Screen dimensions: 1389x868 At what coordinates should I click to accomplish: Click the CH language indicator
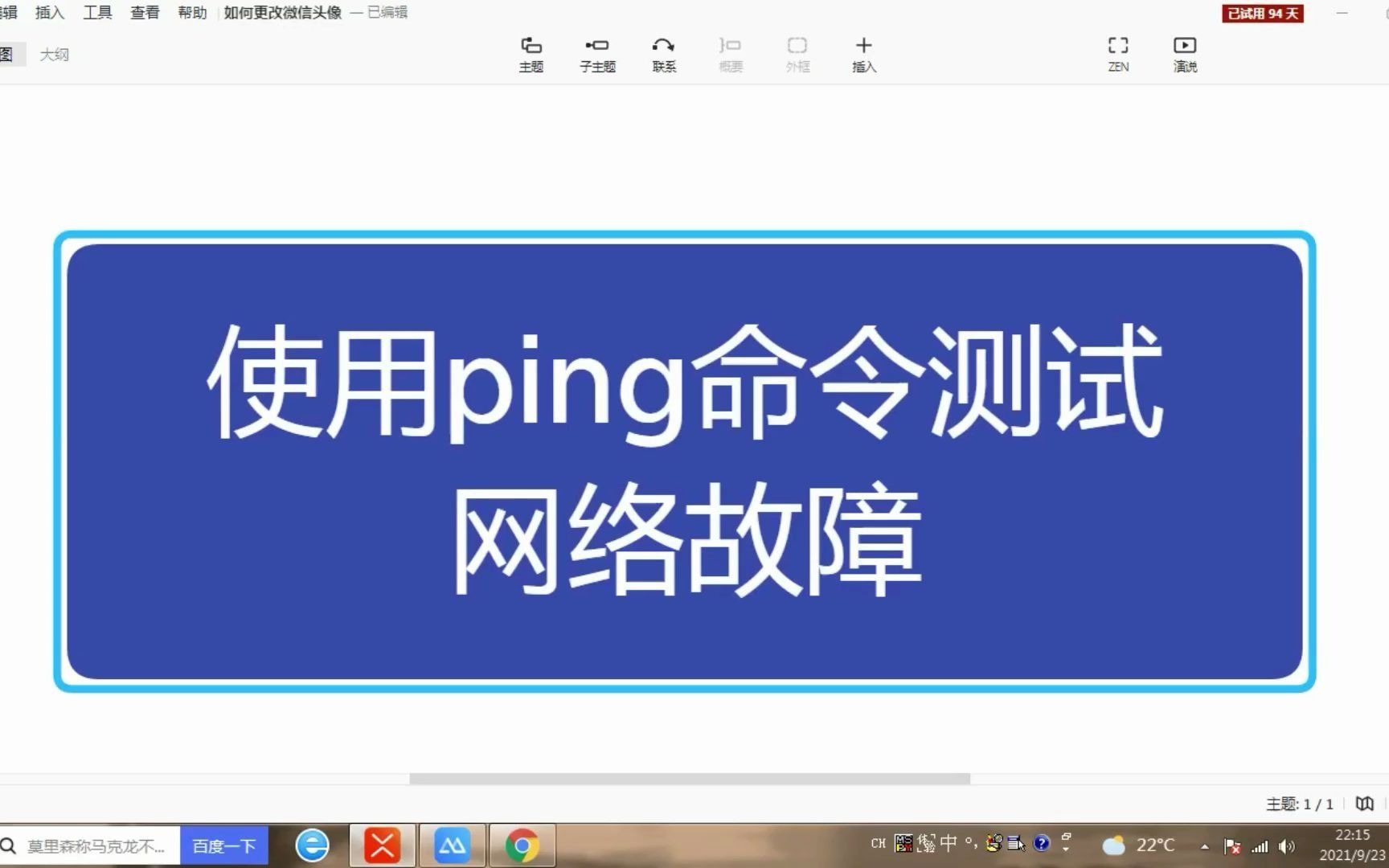[x=878, y=843]
